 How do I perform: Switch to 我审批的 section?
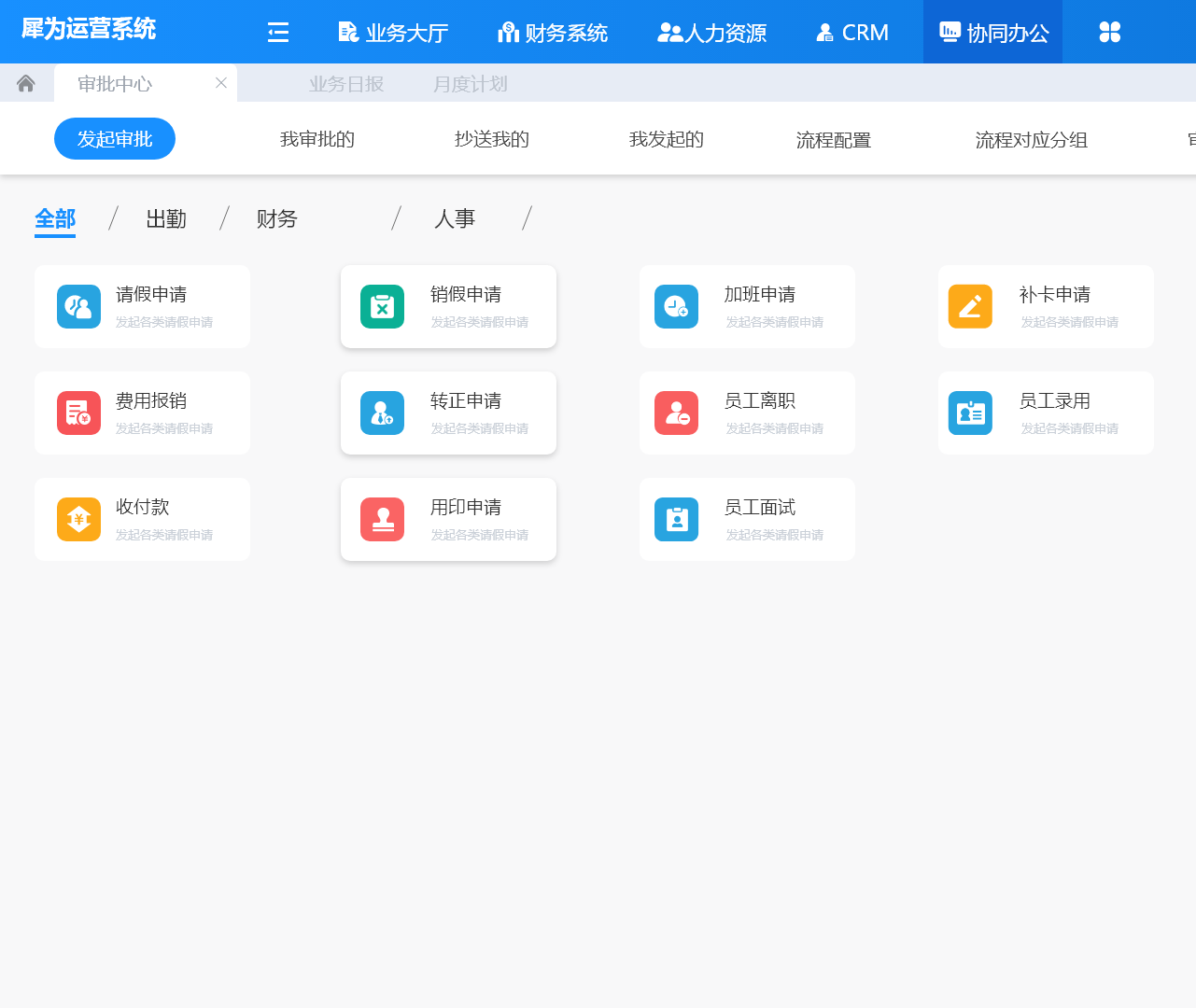click(x=317, y=139)
